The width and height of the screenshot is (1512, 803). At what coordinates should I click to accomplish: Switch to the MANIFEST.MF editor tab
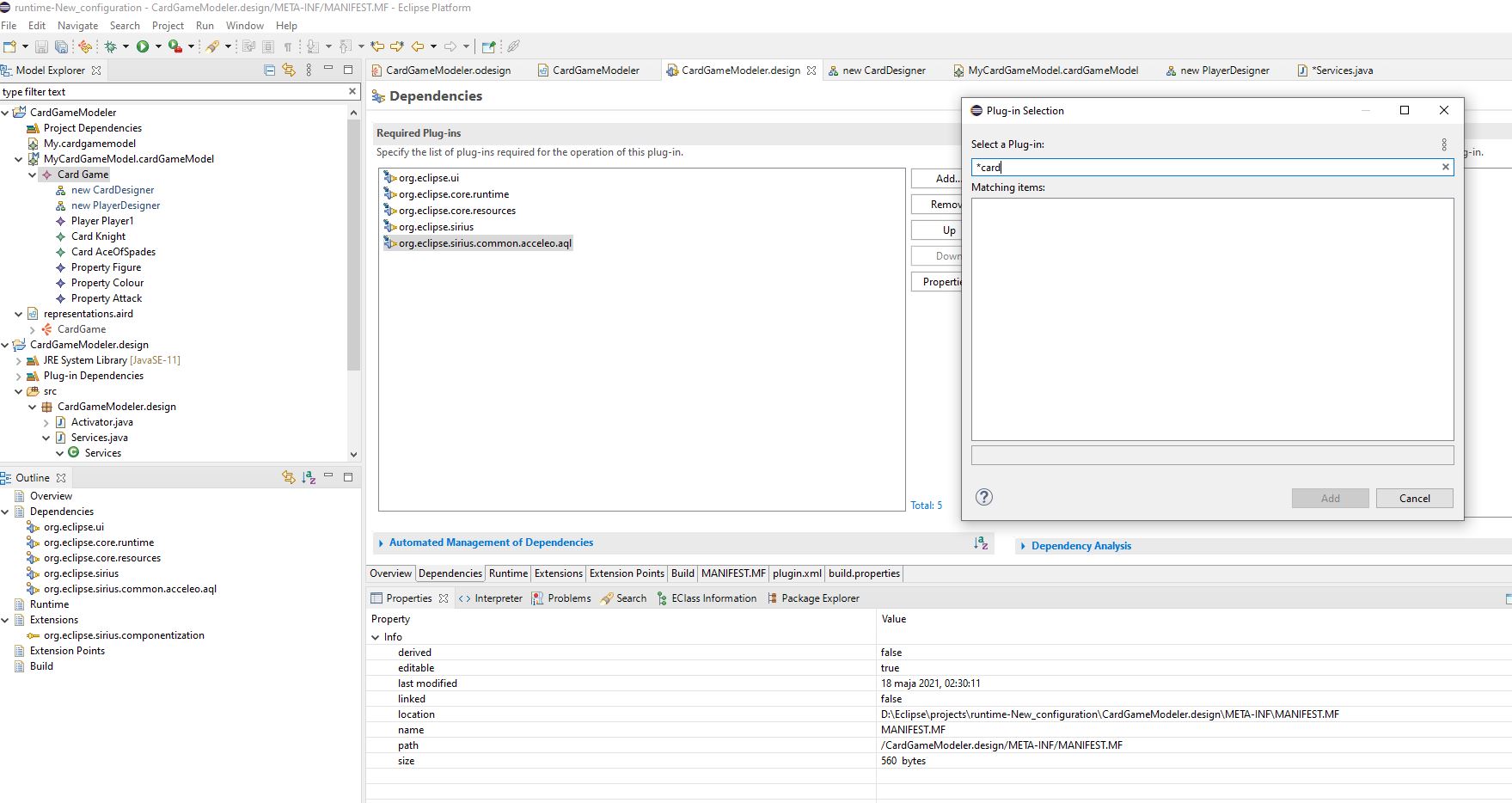coord(733,573)
